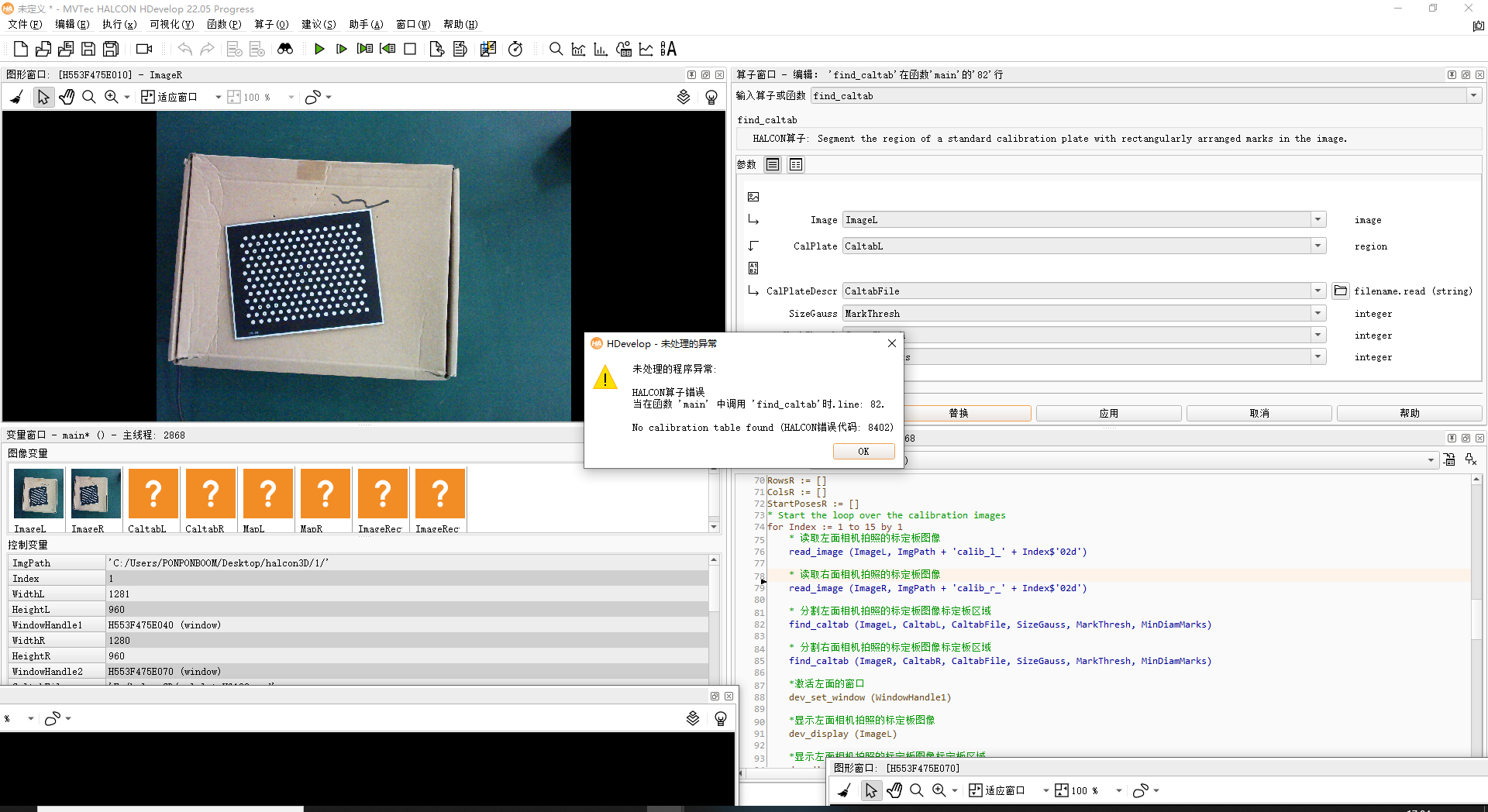Click code line 82 find_caltab ImageL
1488x812 pixels.
1000,624
